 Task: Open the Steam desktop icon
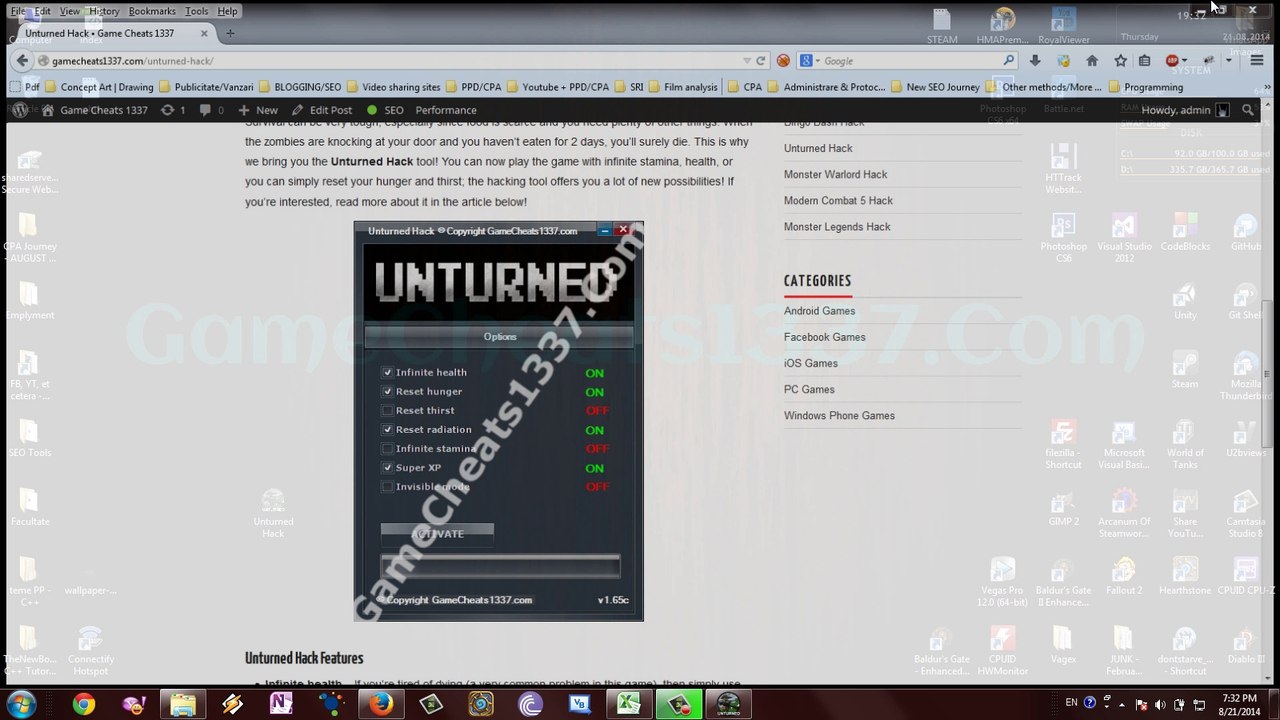pos(1185,369)
